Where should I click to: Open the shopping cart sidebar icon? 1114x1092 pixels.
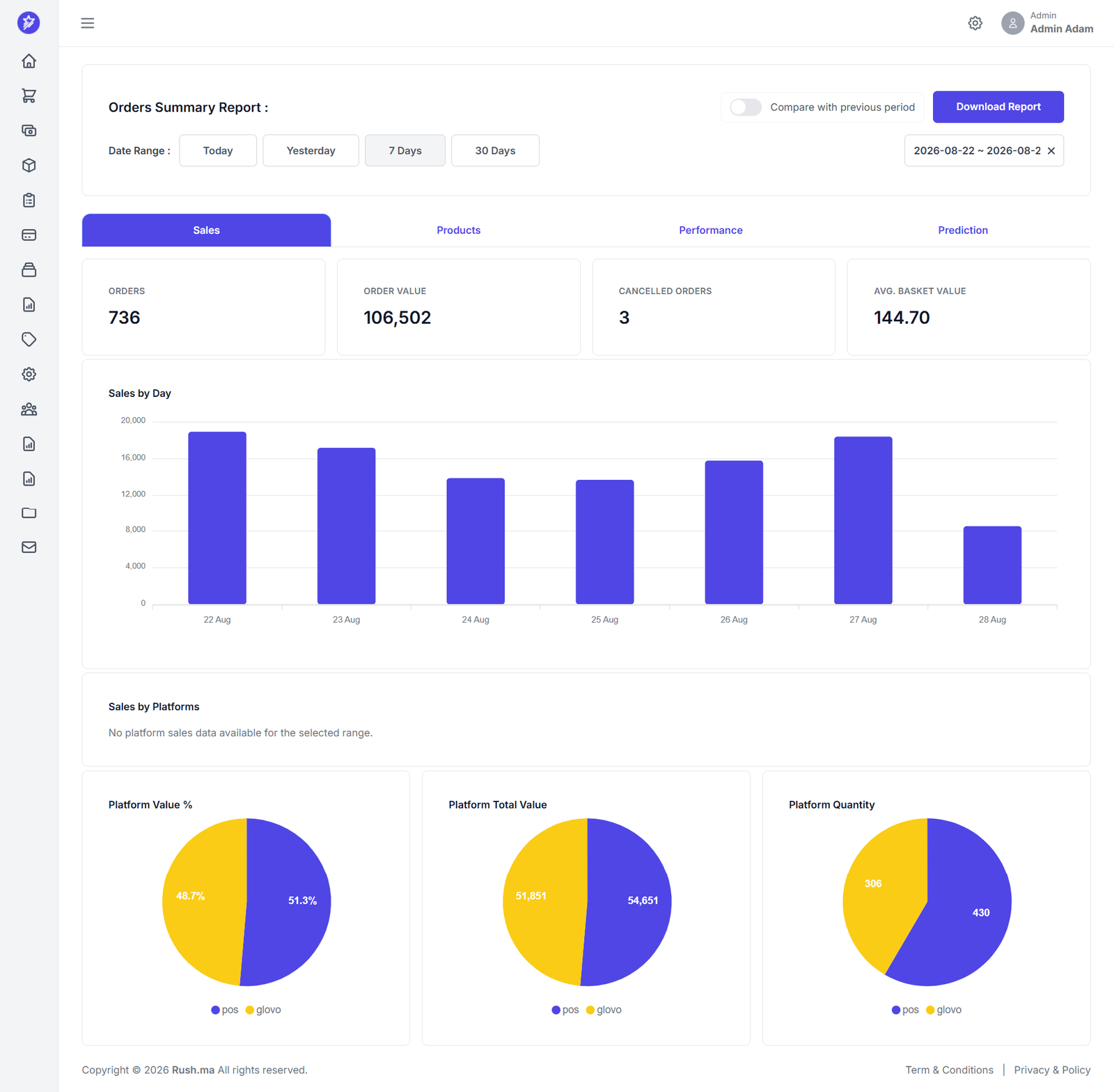coord(29,96)
